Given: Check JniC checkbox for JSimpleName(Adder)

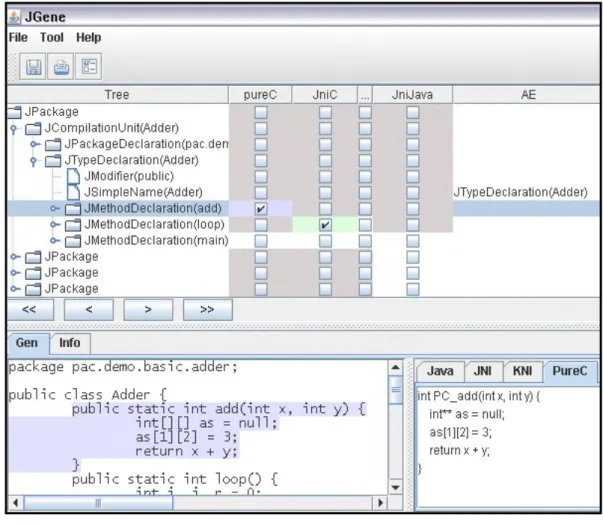Looking at the screenshot, I should click(x=325, y=193).
